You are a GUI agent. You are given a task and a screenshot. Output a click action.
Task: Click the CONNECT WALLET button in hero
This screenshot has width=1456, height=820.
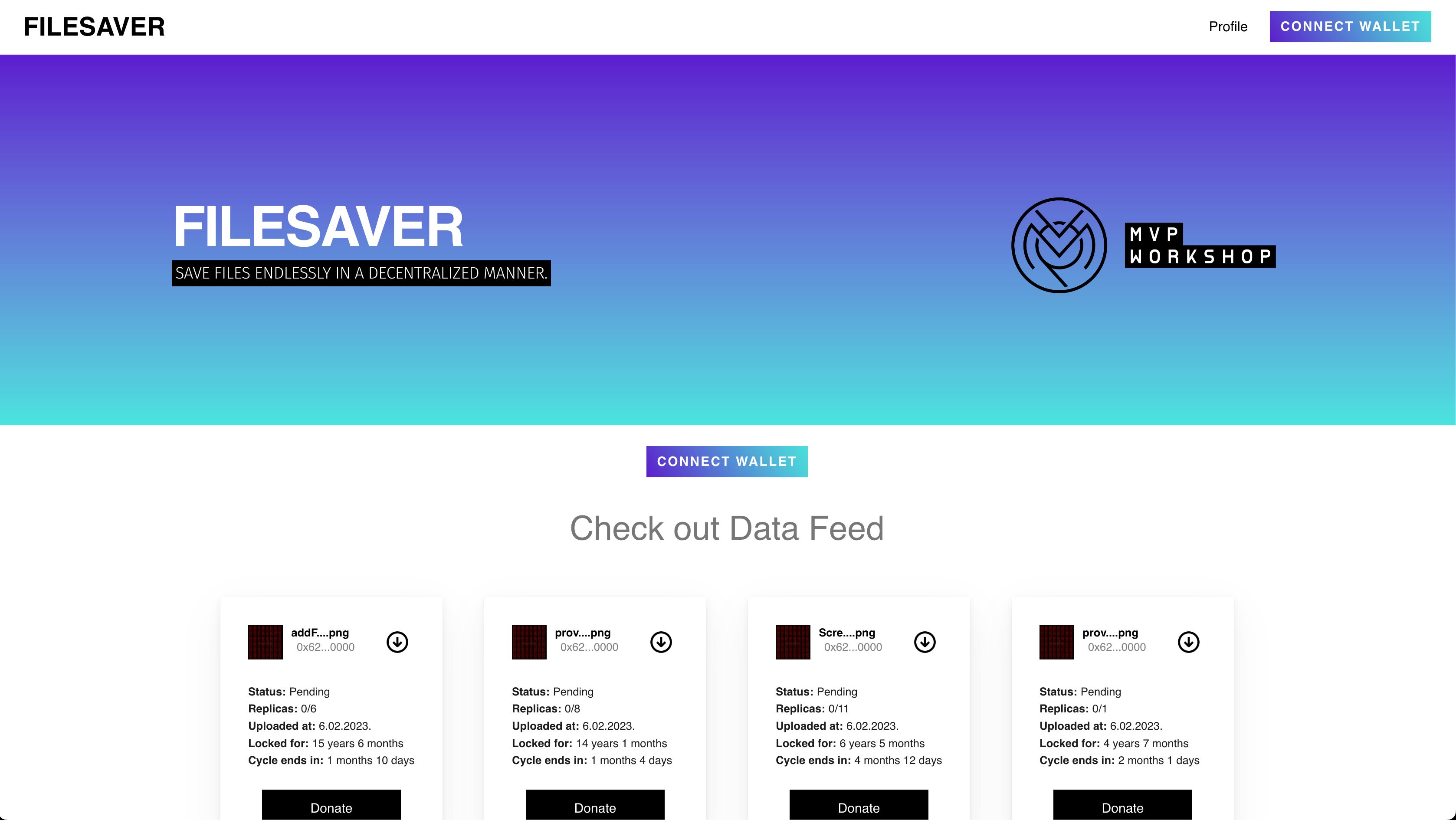[727, 461]
